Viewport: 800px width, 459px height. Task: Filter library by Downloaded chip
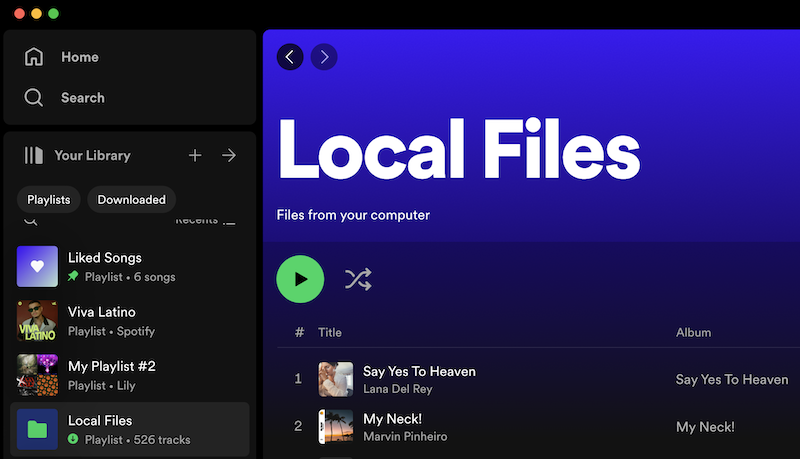132,199
